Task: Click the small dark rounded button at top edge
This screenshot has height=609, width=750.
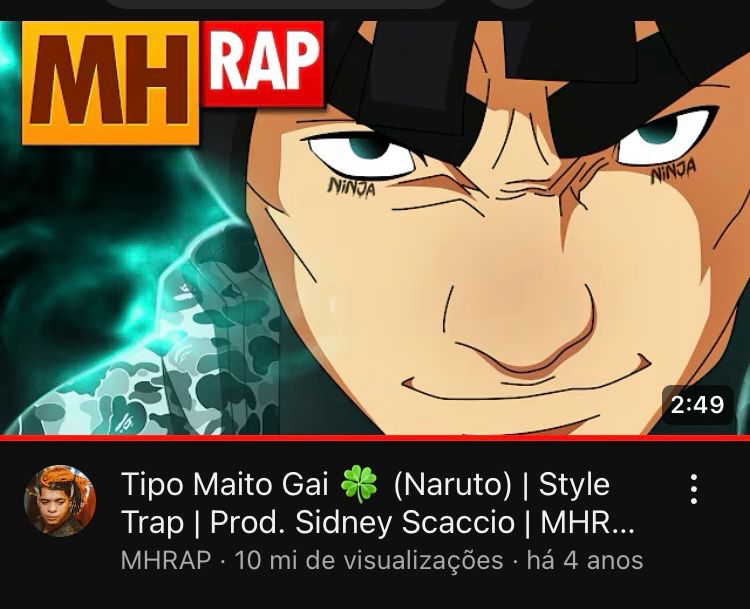Action: point(512,3)
